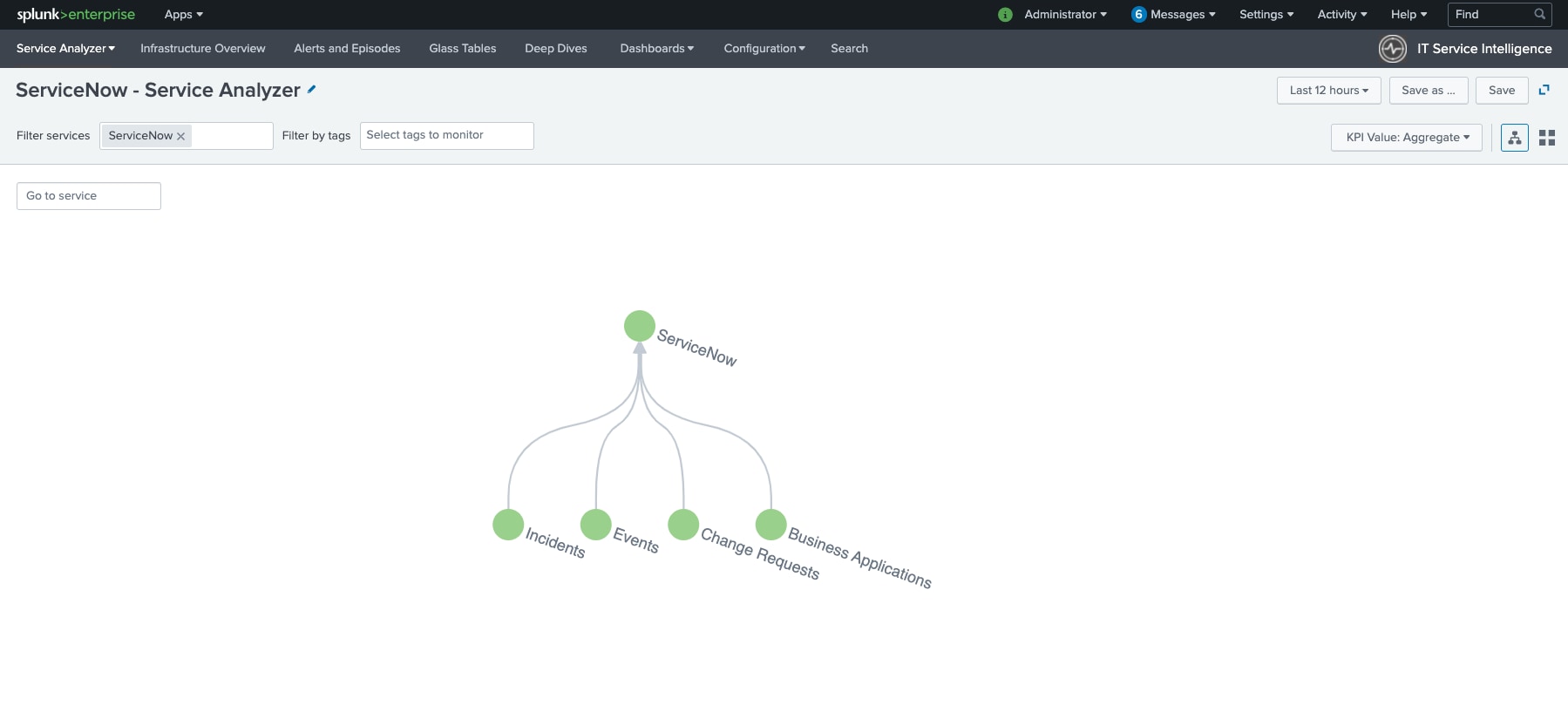Click the green health status icon
The width and height of the screenshot is (1568, 712).
(x=1005, y=15)
